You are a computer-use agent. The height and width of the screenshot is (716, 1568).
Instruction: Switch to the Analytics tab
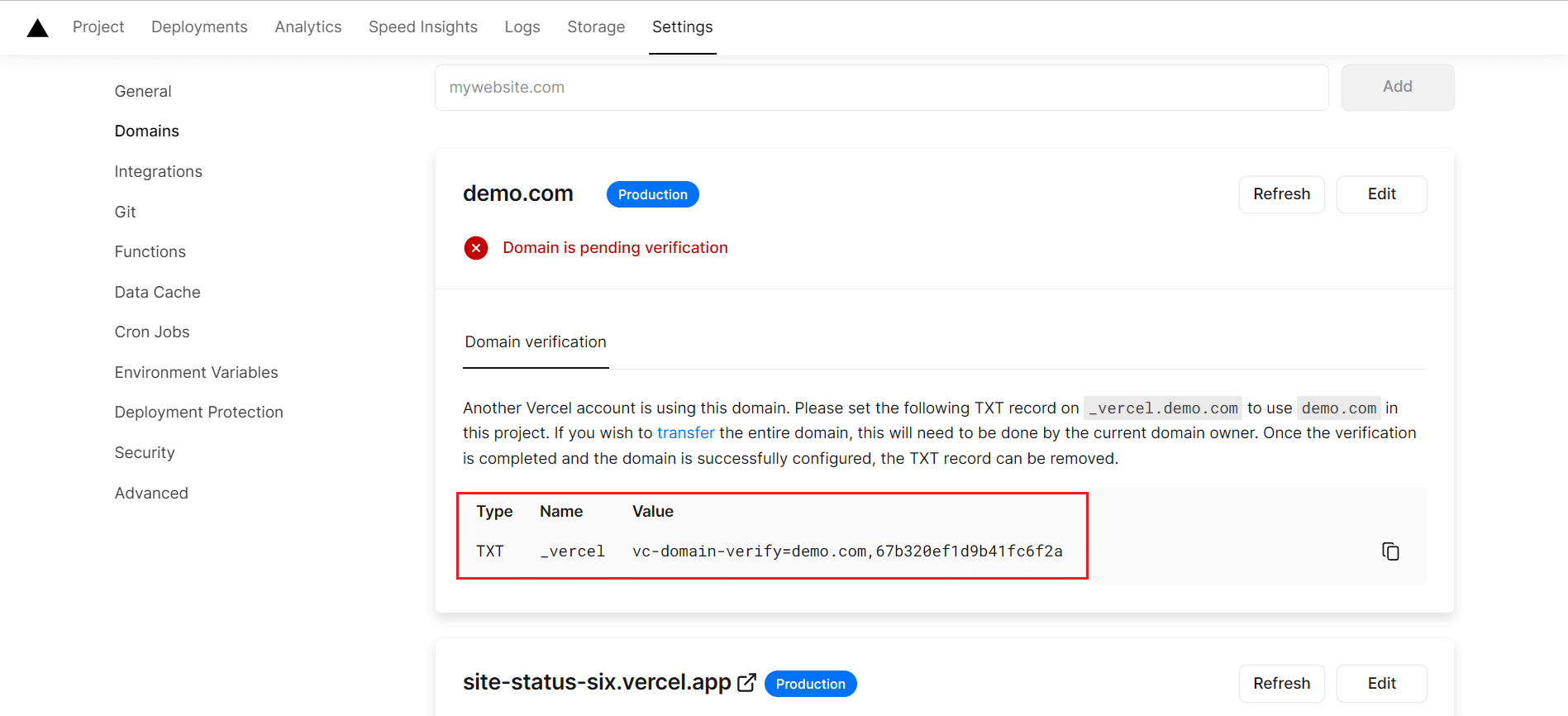pos(307,27)
